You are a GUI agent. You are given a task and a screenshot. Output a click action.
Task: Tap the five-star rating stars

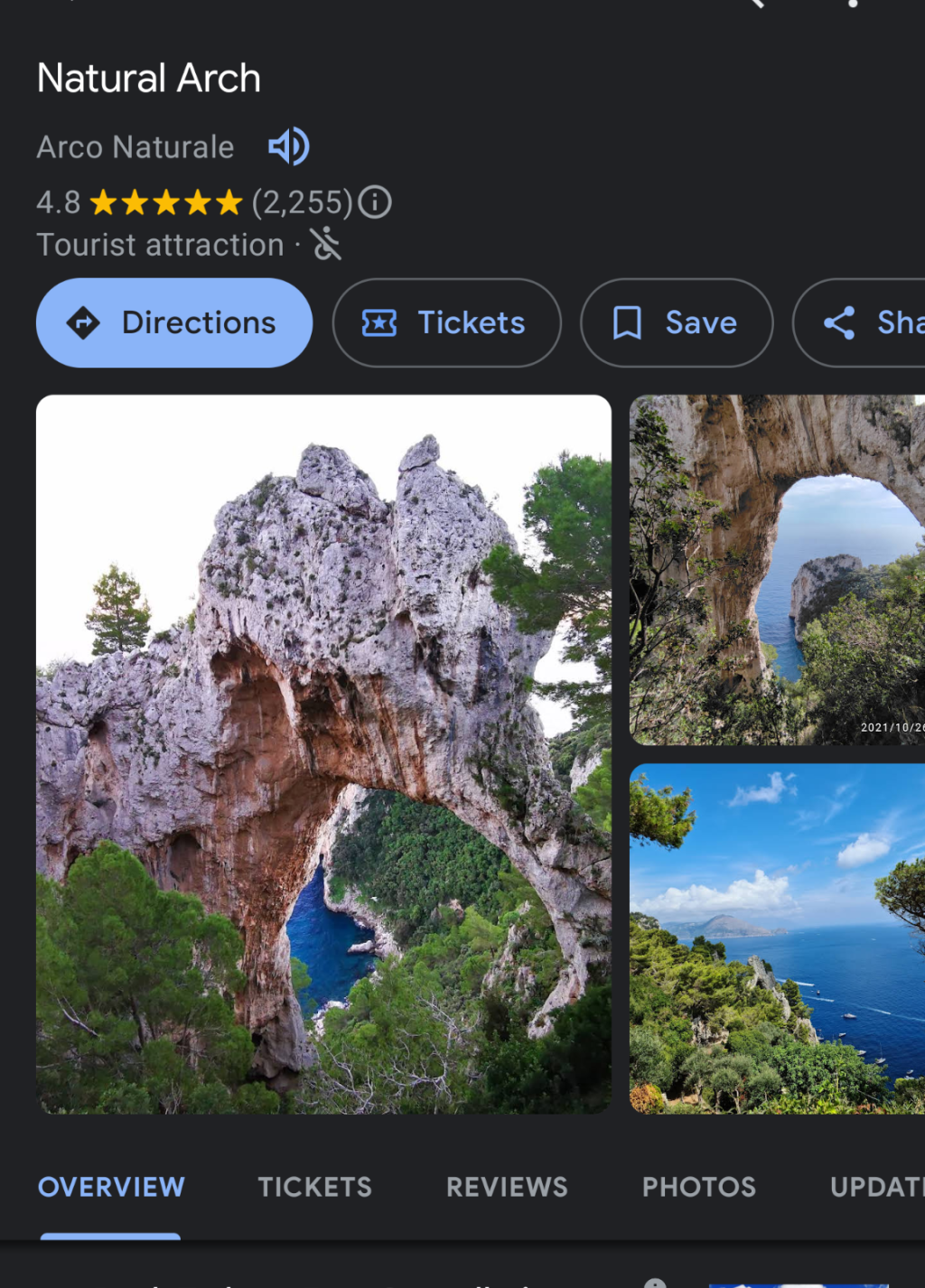(x=166, y=202)
